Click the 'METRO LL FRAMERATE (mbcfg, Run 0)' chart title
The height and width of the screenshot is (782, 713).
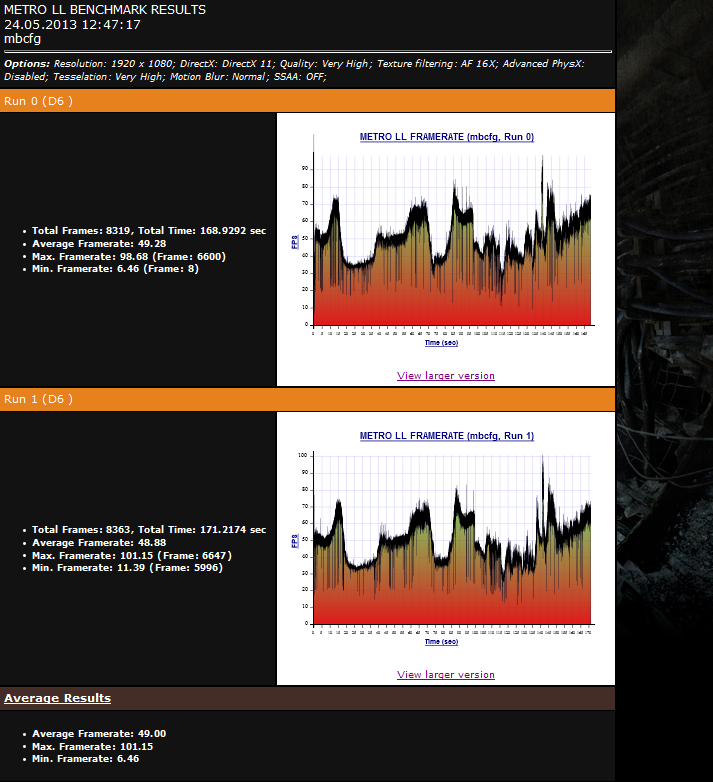(x=447, y=137)
